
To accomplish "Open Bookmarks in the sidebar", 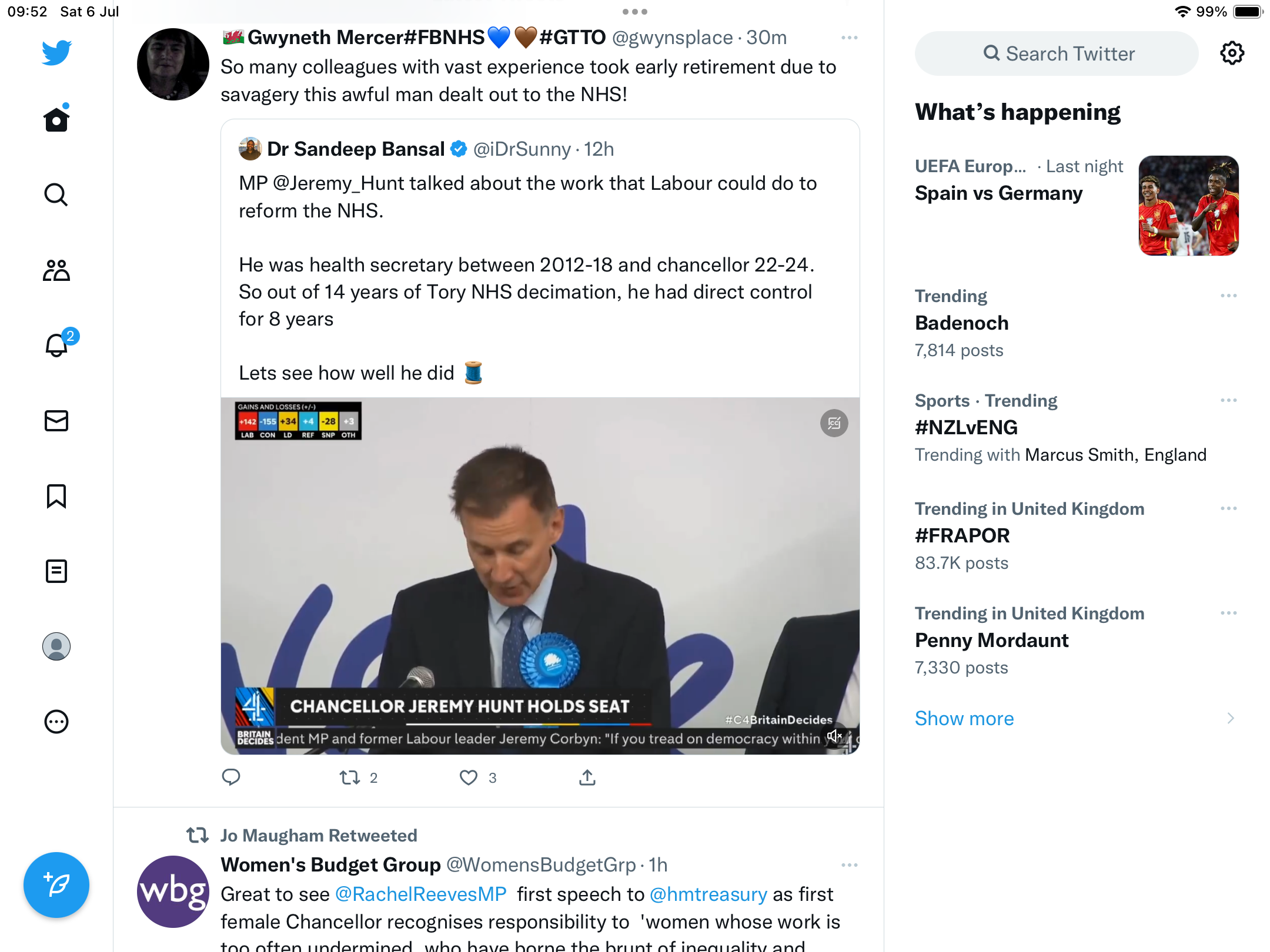I will coord(56,496).
